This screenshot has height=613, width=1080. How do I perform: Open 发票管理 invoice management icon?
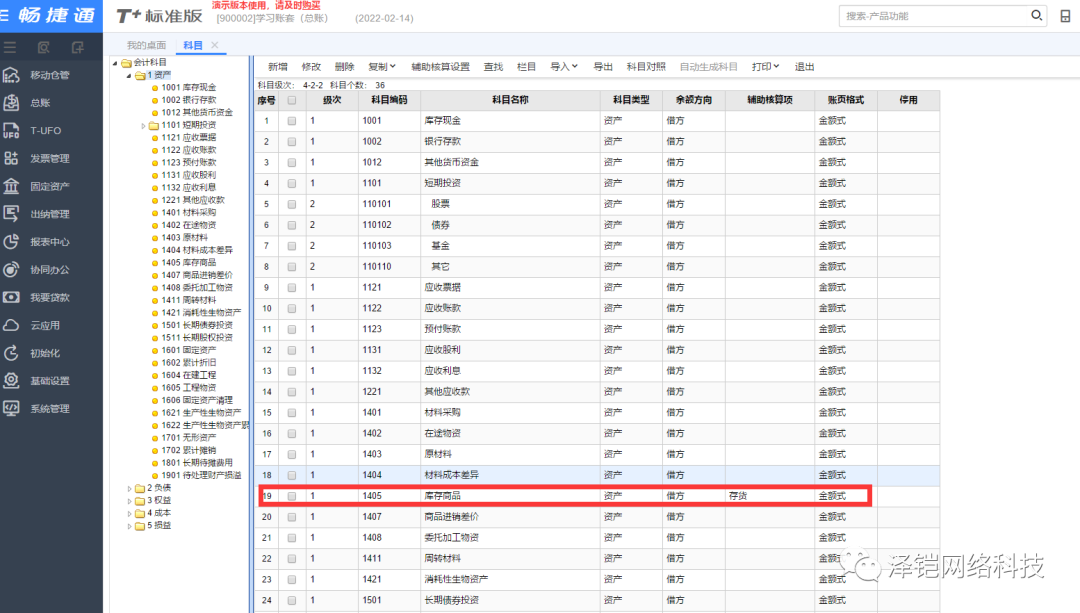tap(12, 158)
